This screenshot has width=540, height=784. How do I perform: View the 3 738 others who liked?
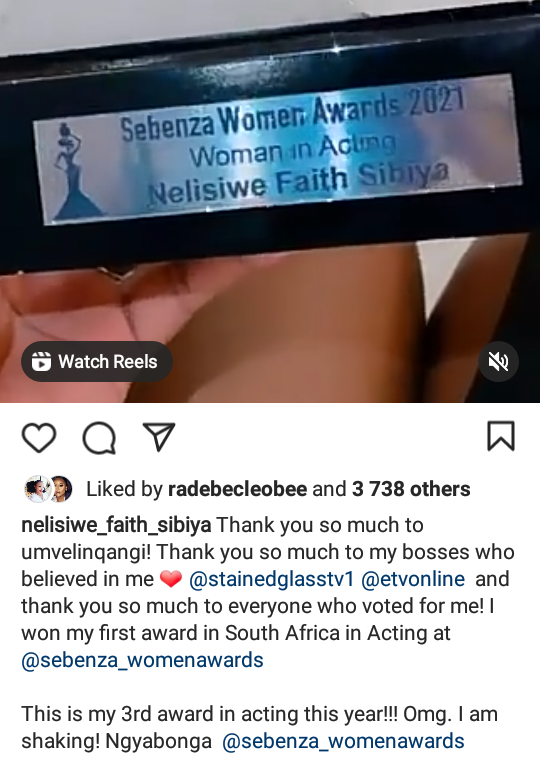click(x=411, y=489)
